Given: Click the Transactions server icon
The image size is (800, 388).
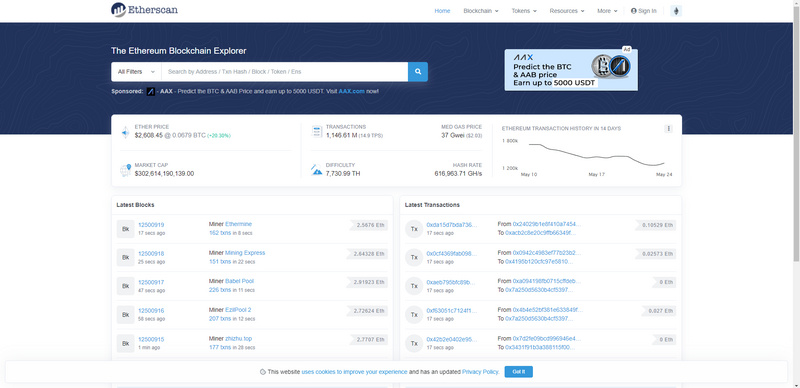Looking at the screenshot, I should tap(316, 131).
